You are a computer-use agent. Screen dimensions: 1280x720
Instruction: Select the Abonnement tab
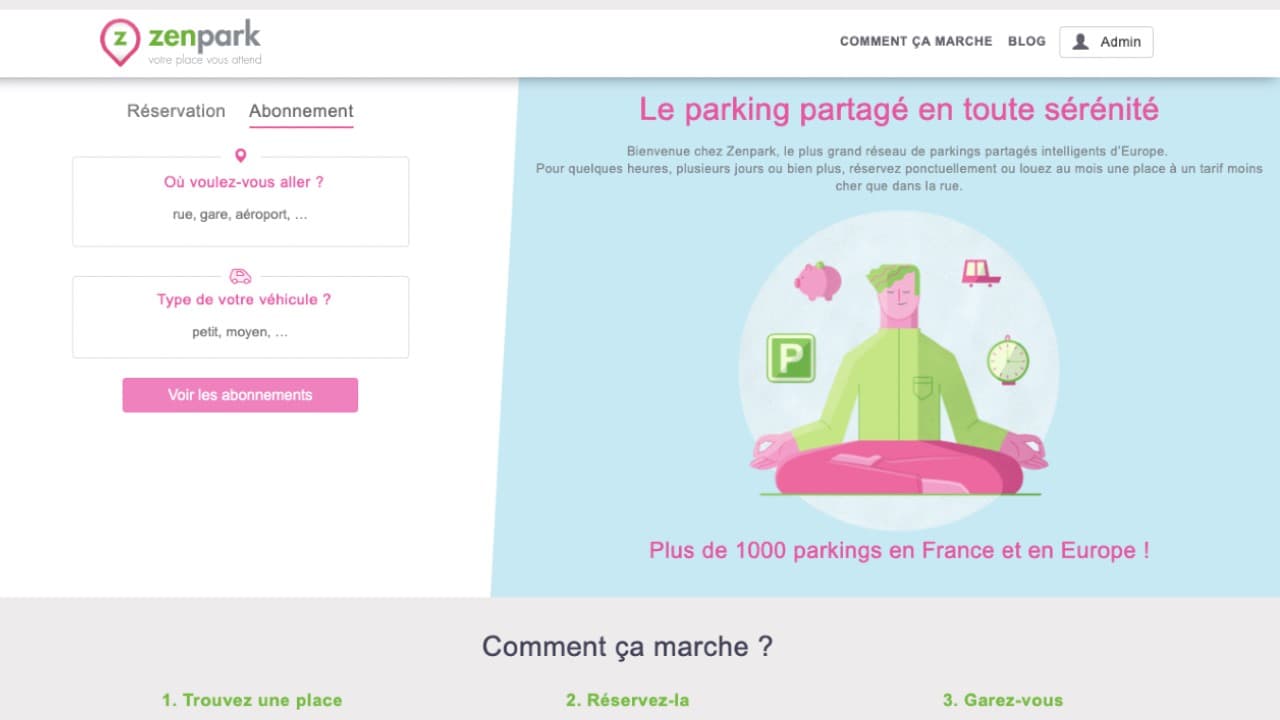coord(301,111)
